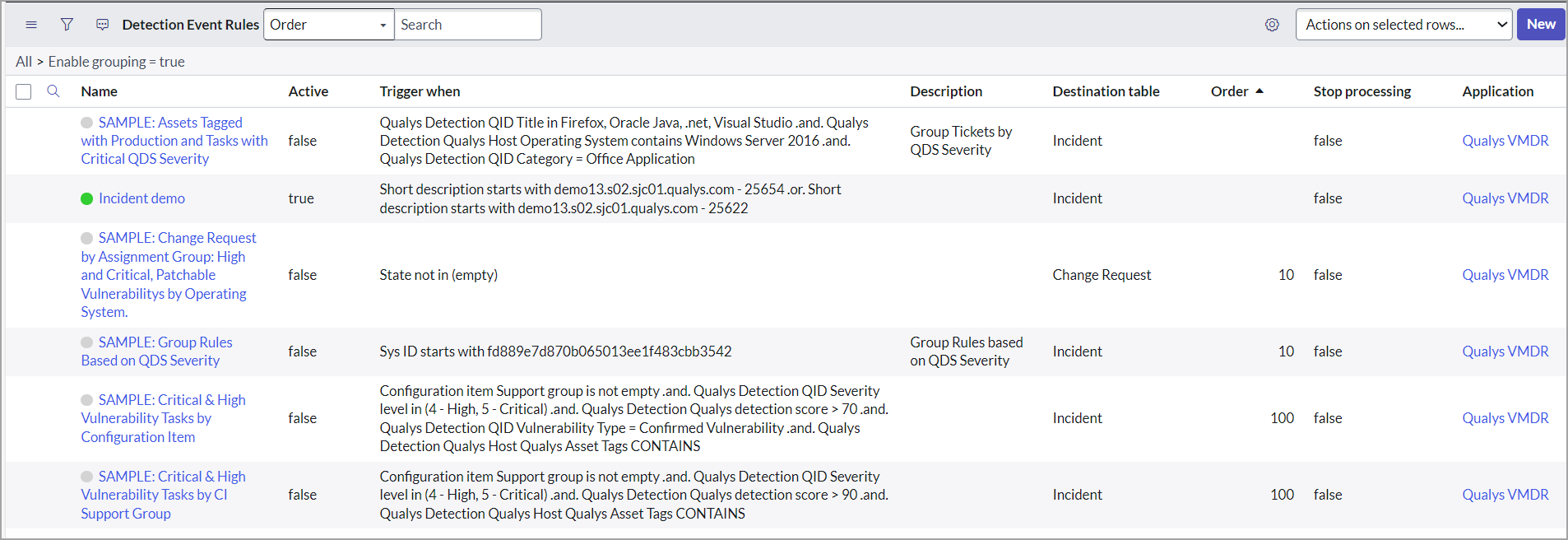Open Qualys VMDR link in Configuration Item row
Image resolution: width=1568 pixels, height=540 pixels.
pos(1505,418)
